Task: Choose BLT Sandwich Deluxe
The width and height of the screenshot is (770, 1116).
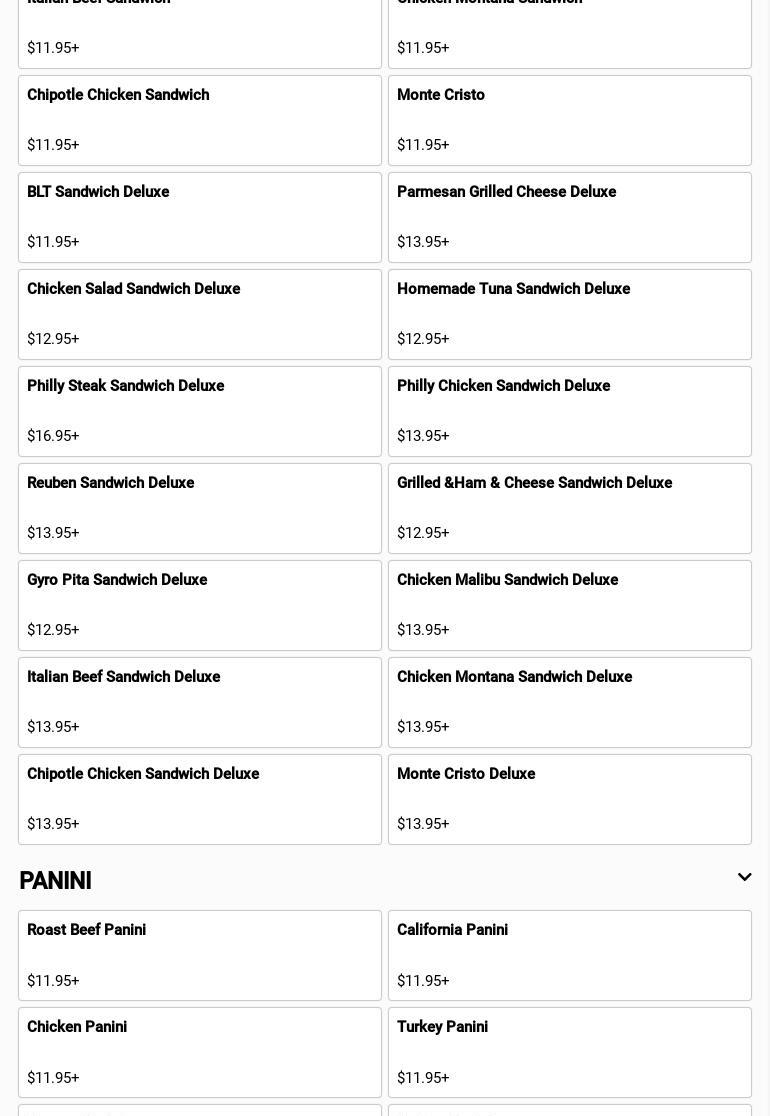Action: point(200,217)
